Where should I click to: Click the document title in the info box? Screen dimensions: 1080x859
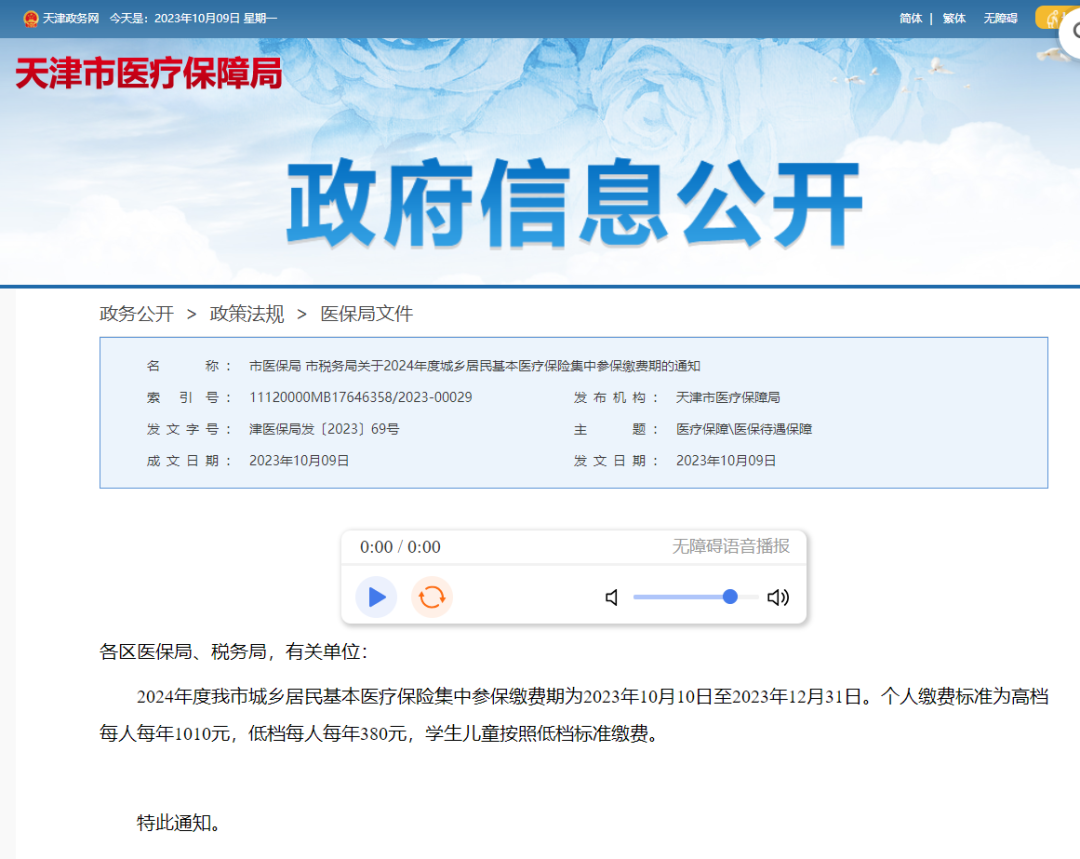pos(474,366)
